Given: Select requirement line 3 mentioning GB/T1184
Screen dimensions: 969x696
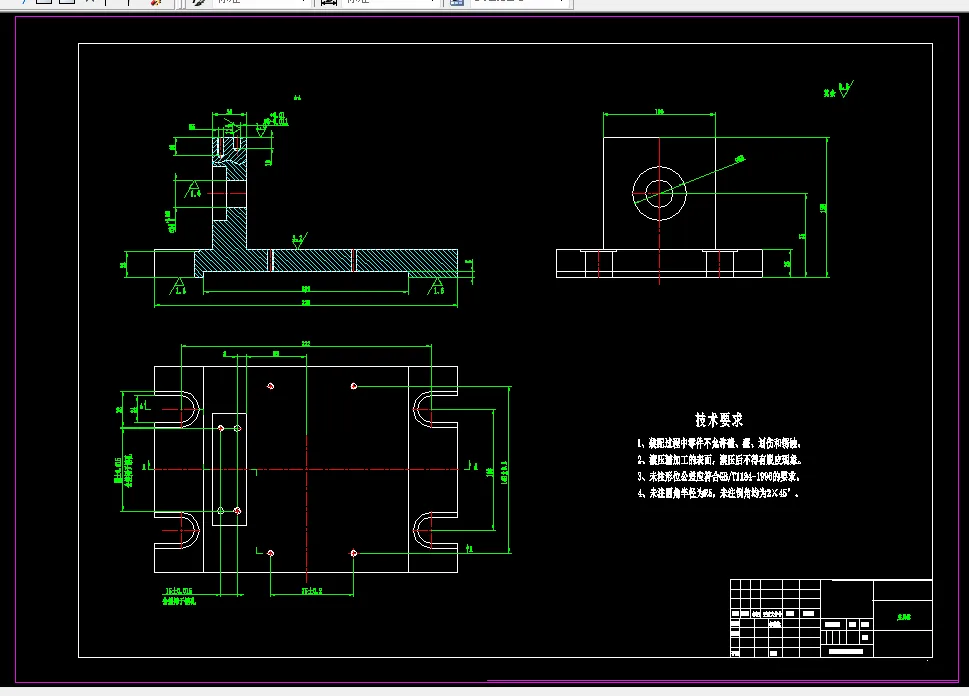Looking at the screenshot, I should 719,477.
